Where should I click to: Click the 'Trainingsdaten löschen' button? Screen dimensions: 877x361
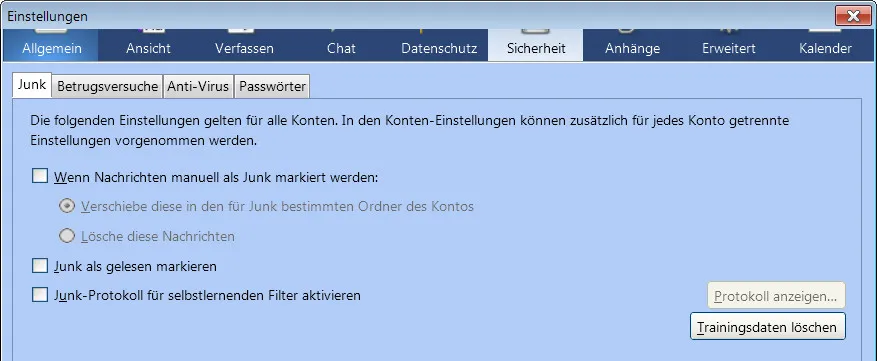pyautogui.click(x=768, y=327)
